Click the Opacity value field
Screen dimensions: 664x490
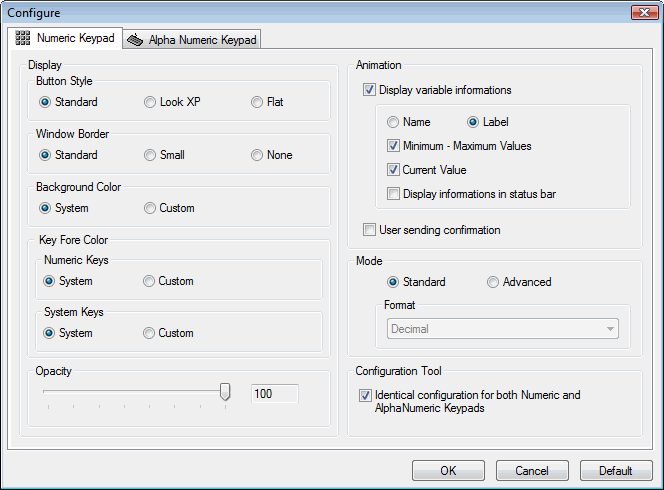click(x=273, y=394)
